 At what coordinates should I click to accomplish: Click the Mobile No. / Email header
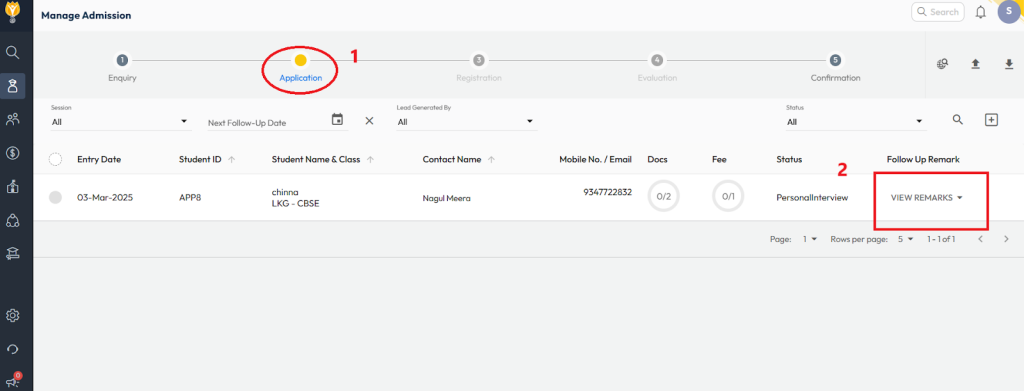click(596, 159)
